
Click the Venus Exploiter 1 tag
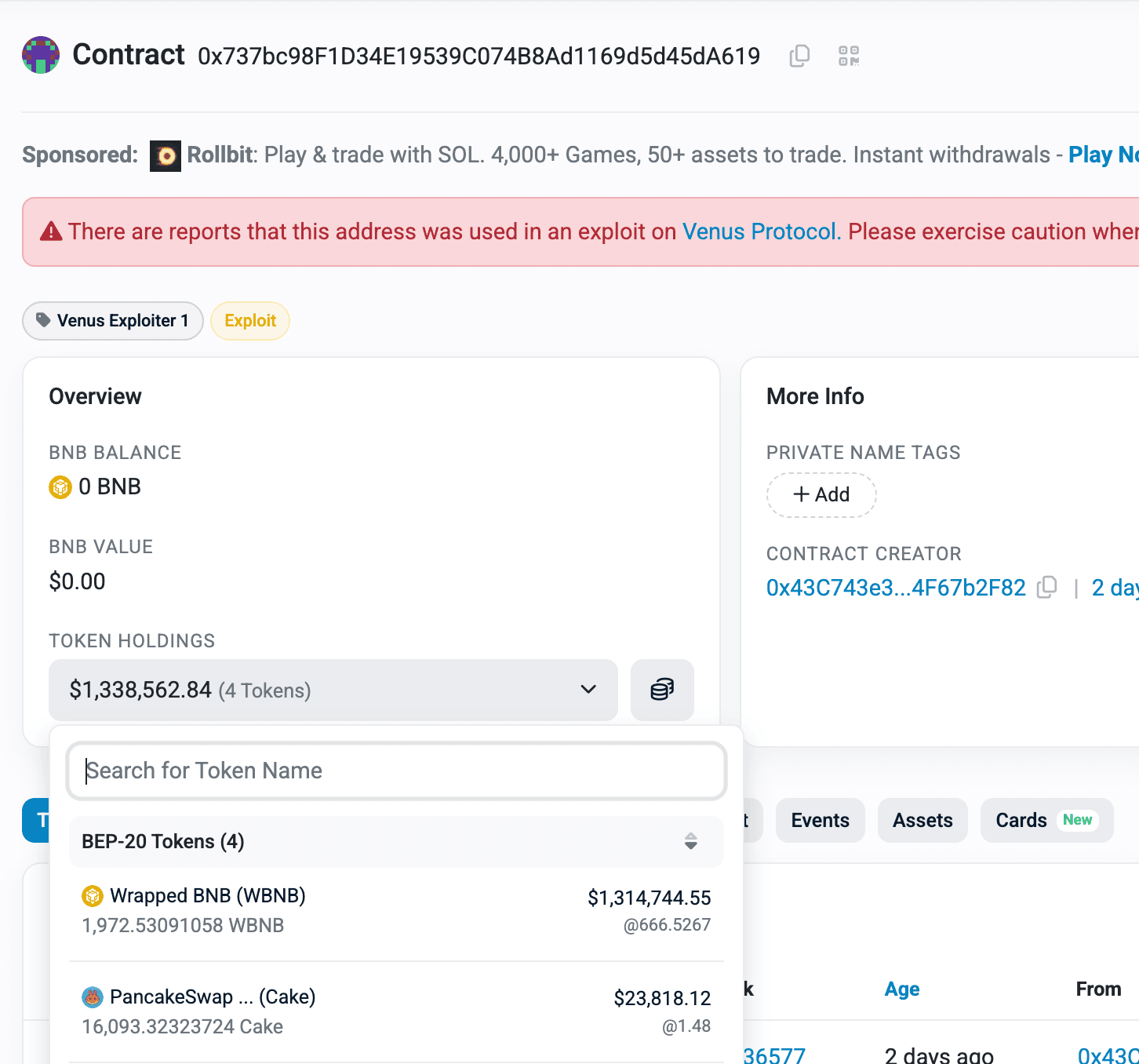tap(113, 321)
